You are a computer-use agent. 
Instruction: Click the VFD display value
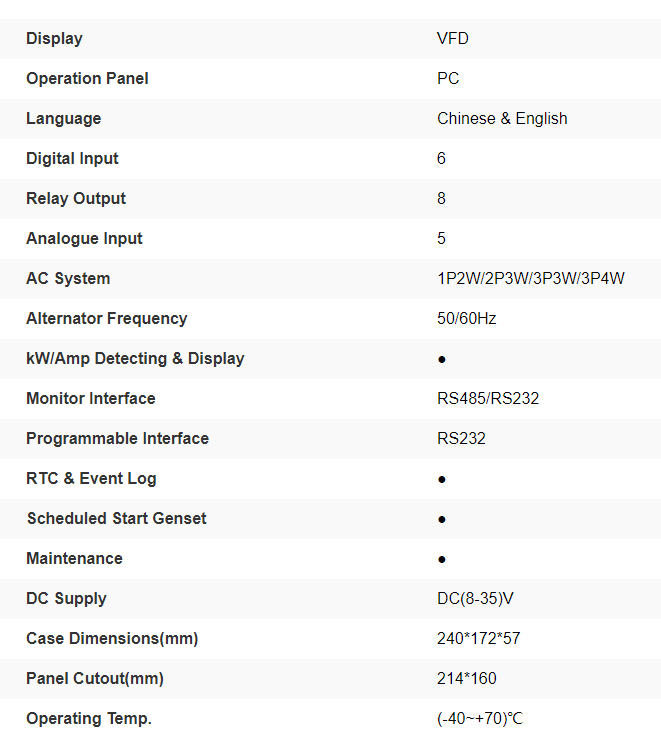tap(453, 39)
